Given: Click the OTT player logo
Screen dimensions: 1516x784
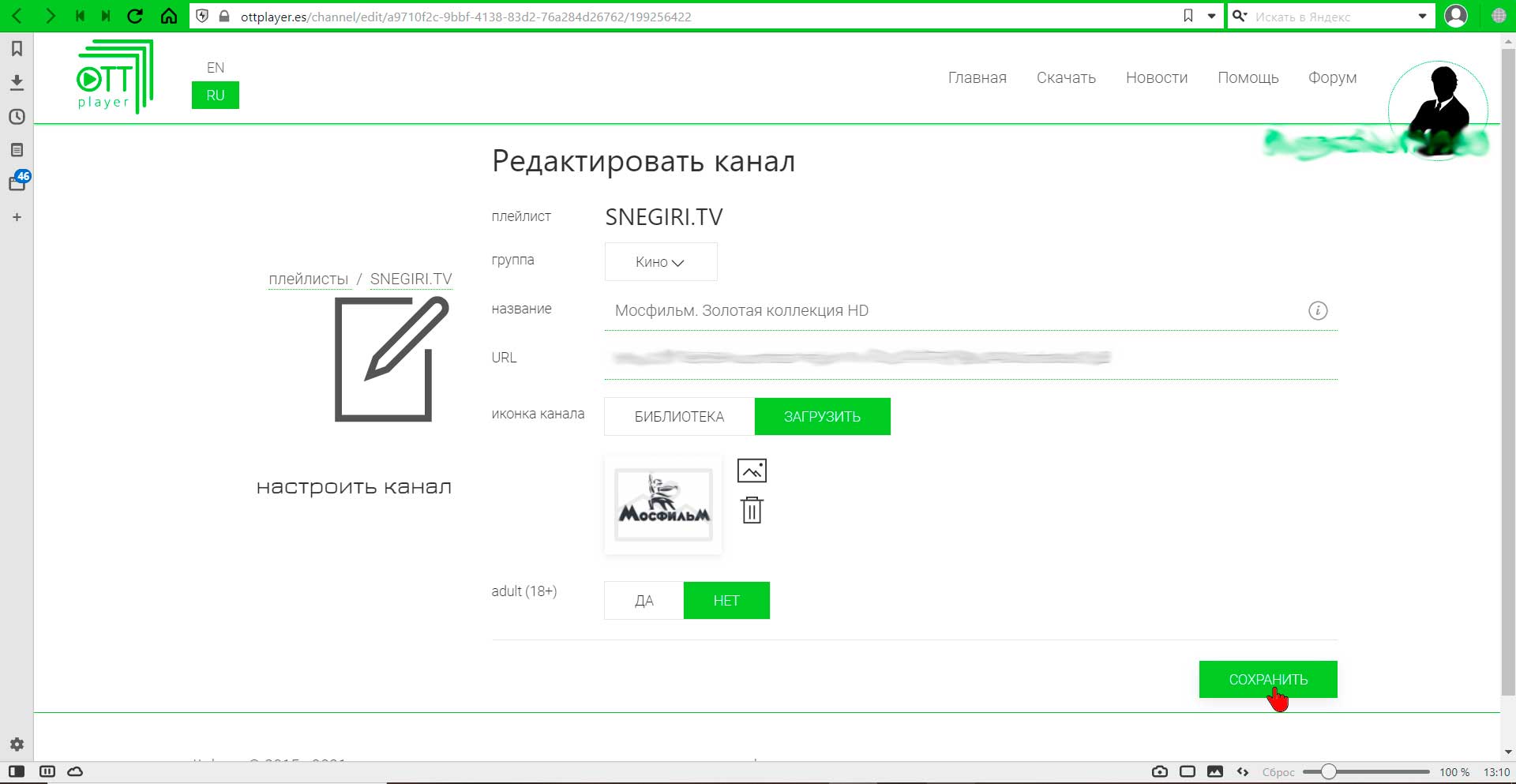Looking at the screenshot, I should click(114, 77).
